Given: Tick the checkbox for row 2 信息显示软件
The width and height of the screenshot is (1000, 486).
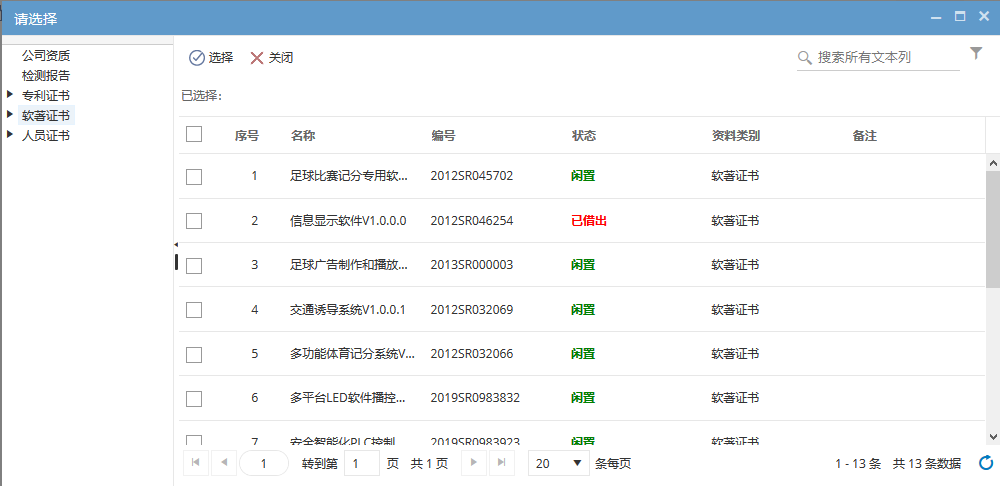Looking at the screenshot, I should (194, 221).
